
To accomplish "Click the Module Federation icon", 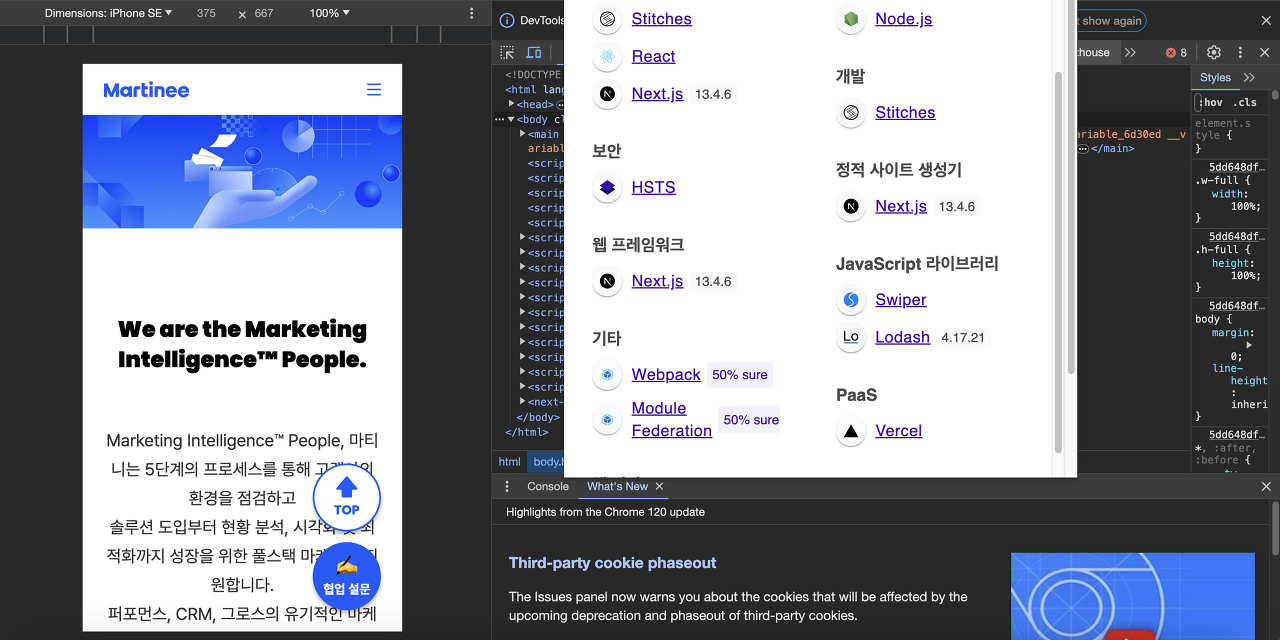I will [607, 420].
